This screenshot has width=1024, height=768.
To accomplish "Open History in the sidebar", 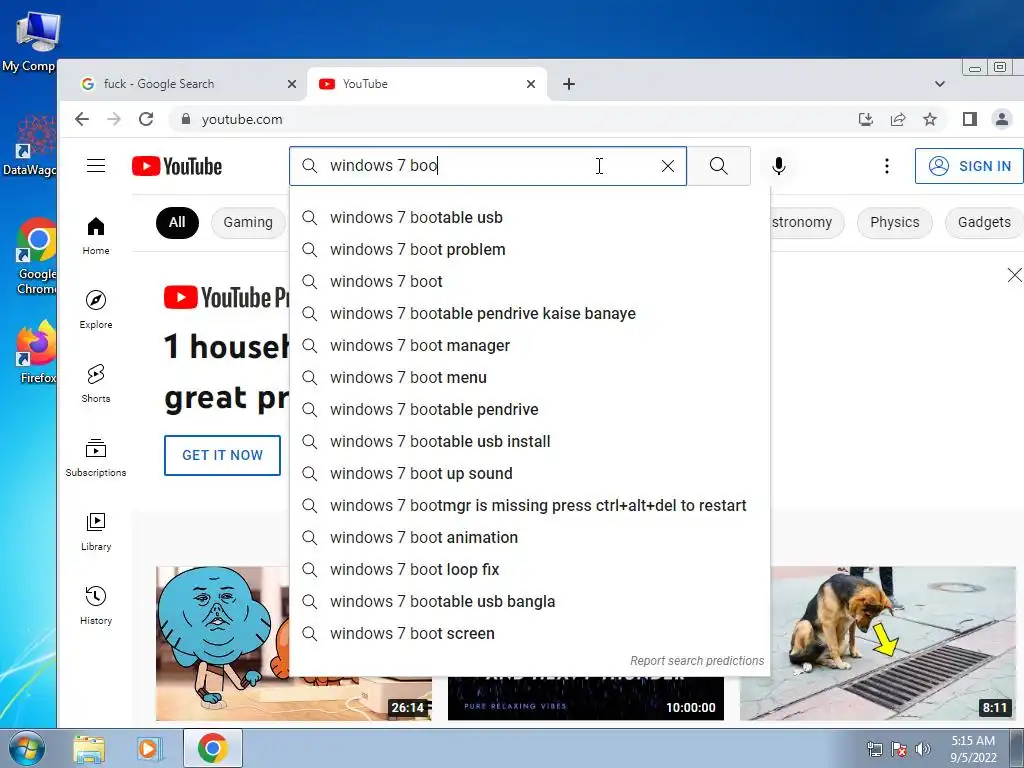I will pyautogui.click(x=96, y=605).
